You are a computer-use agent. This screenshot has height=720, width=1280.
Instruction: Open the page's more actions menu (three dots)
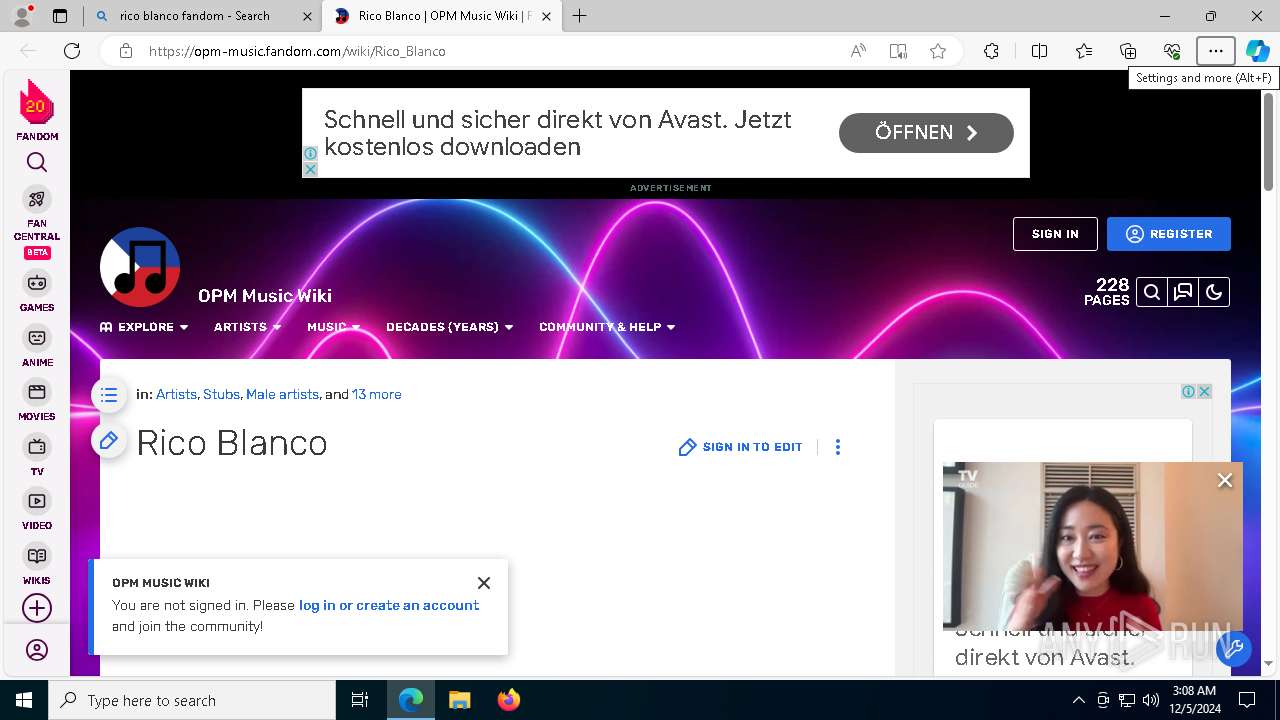pos(838,447)
